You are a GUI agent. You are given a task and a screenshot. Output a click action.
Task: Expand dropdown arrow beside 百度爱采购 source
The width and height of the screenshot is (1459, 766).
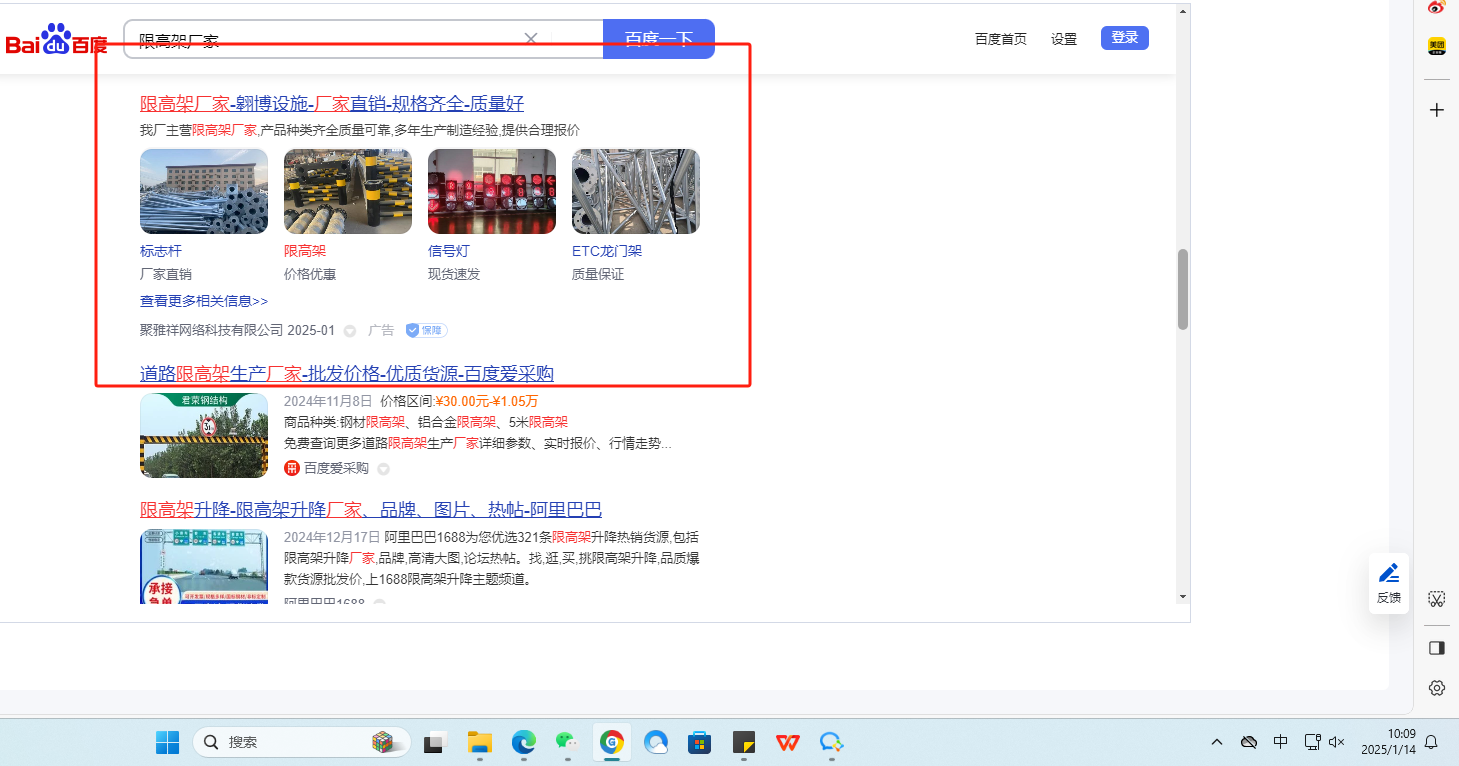click(383, 469)
